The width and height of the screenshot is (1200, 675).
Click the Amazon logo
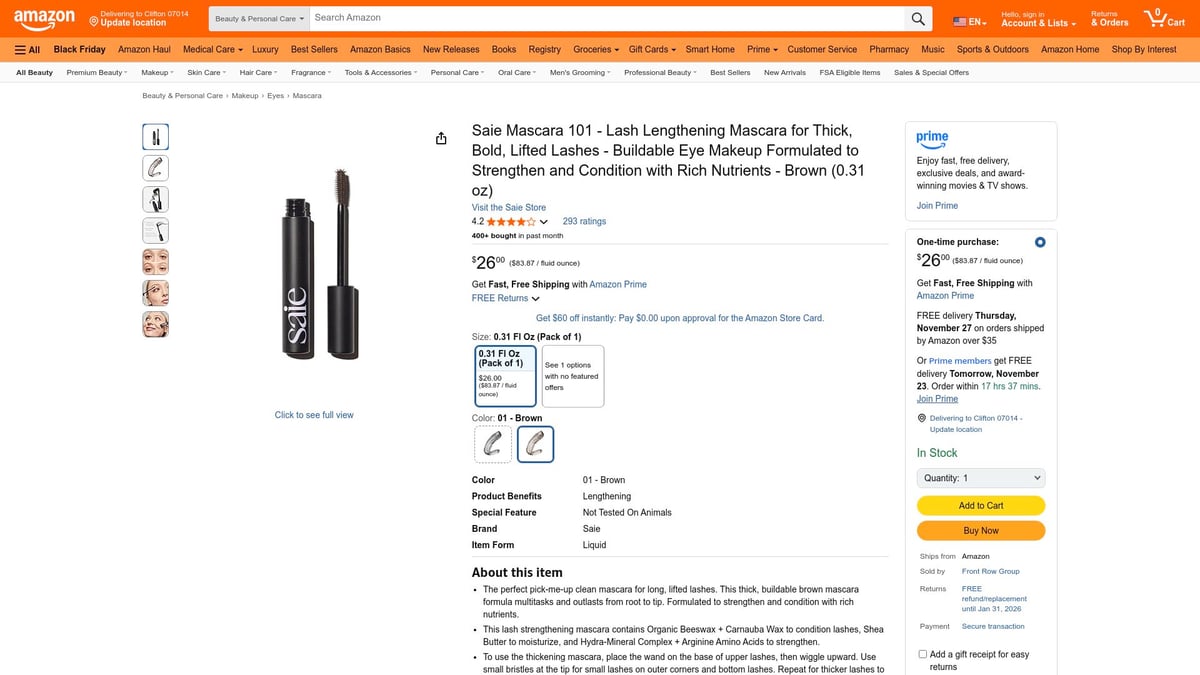[44, 17]
